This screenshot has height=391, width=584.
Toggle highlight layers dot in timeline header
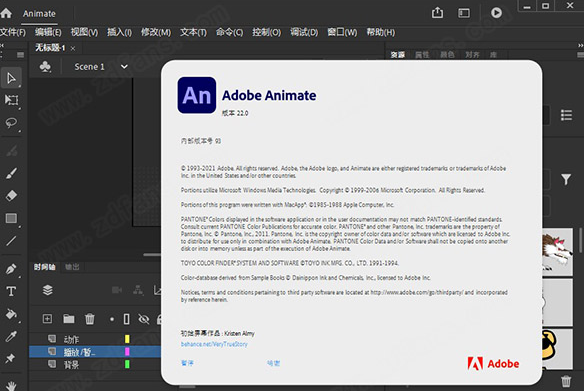pos(112,319)
